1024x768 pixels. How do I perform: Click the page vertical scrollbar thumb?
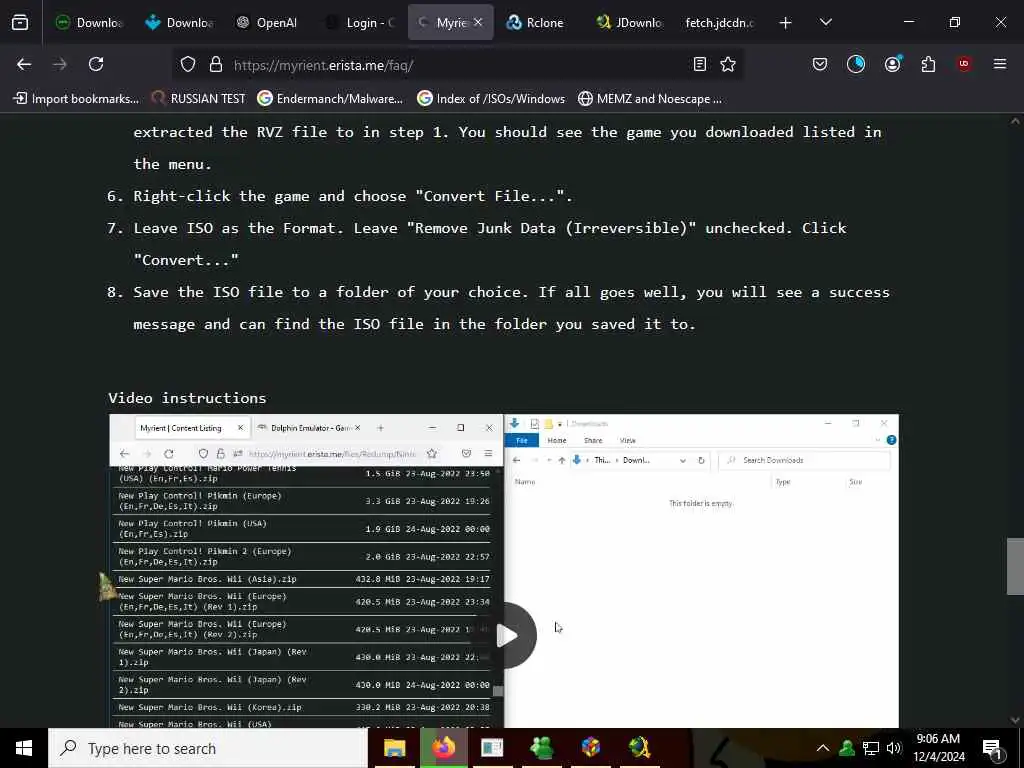(x=1015, y=566)
